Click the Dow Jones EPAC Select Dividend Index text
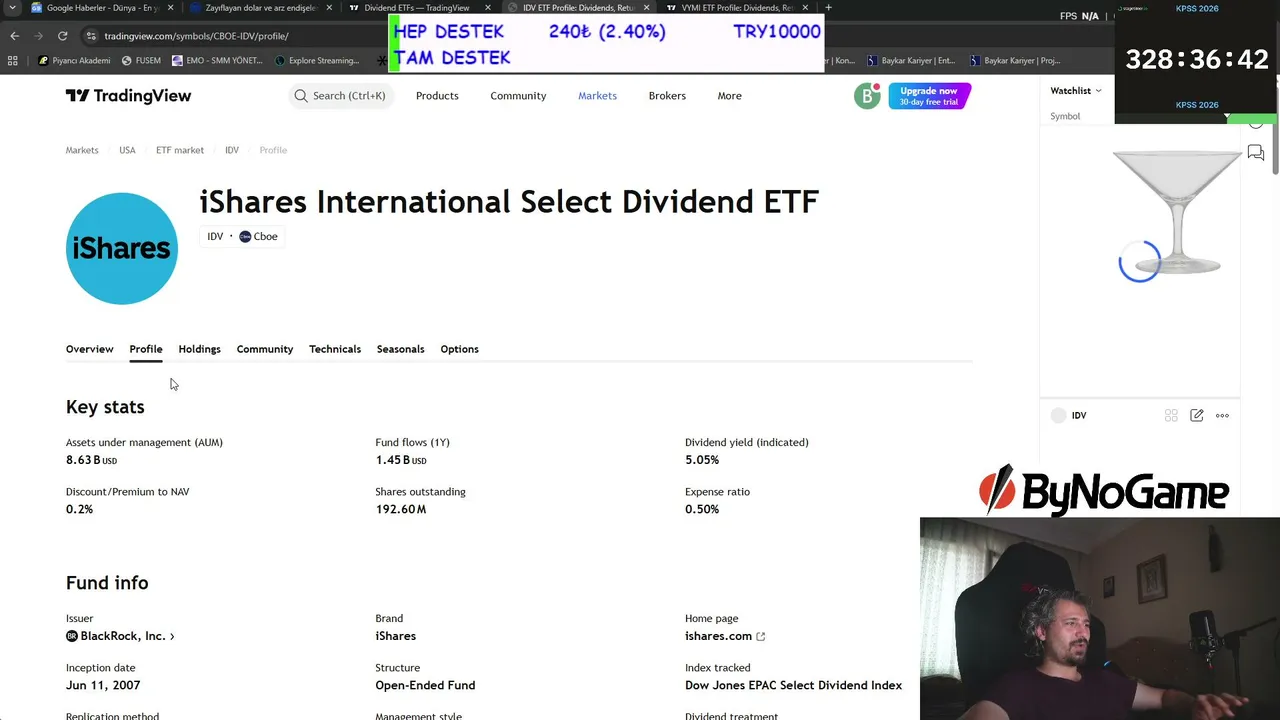The height and width of the screenshot is (720, 1280). pos(793,686)
